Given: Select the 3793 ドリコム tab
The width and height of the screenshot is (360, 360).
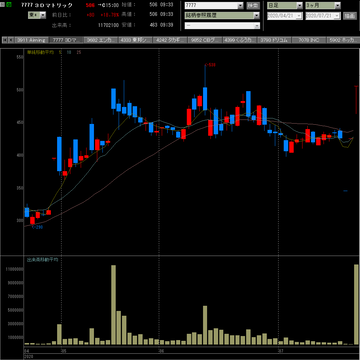Looking at the screenshot, I should coord(273,40).
